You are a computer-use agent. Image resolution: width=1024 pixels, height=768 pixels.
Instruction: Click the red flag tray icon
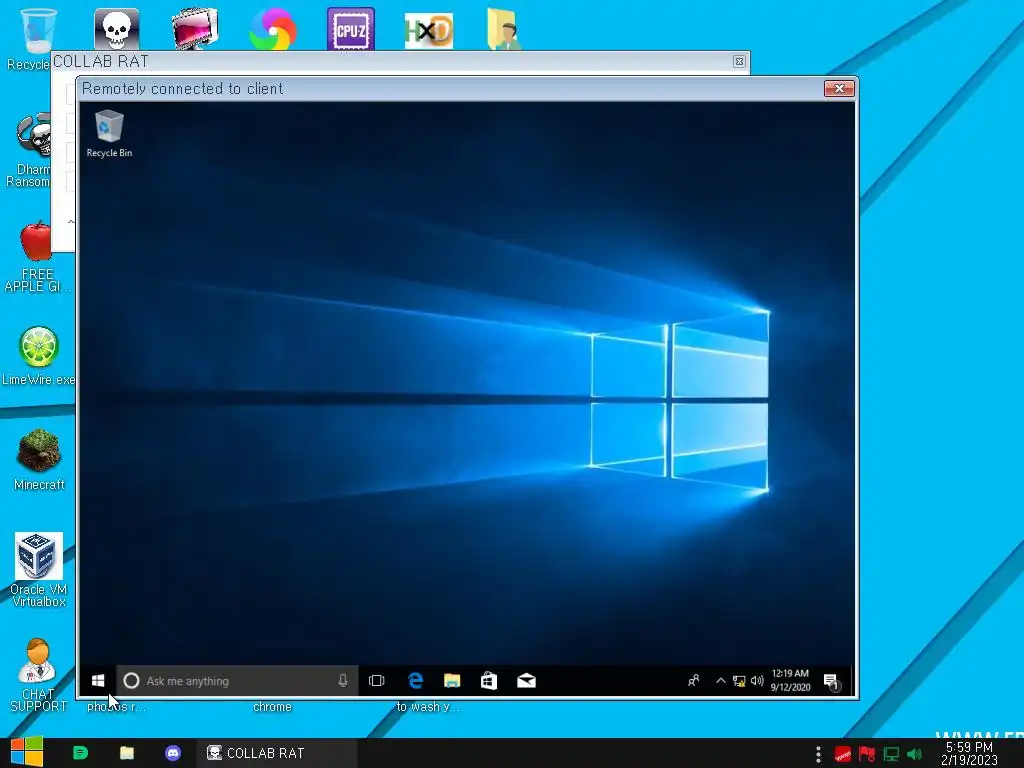point(867,754)
